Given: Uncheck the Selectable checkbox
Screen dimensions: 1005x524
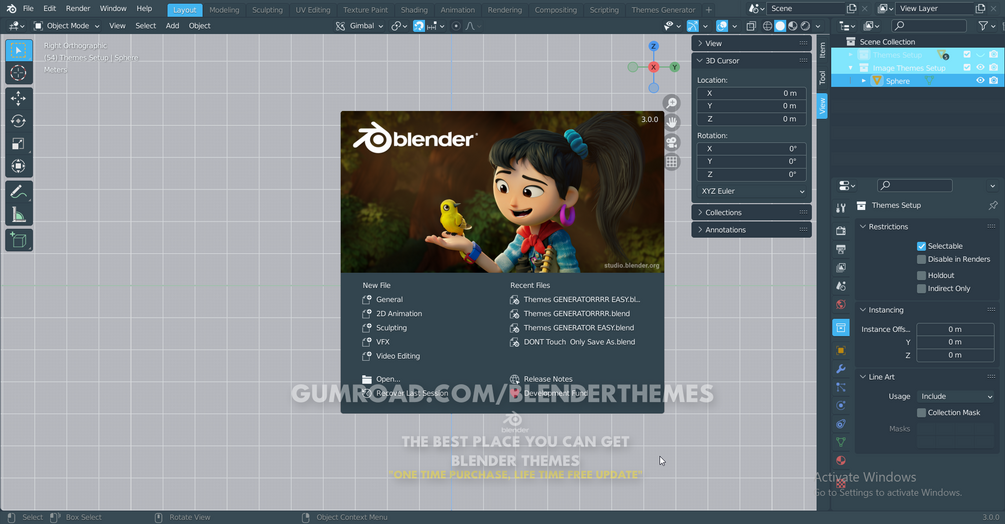Looking at the screenshot, I should pos(921,246).
